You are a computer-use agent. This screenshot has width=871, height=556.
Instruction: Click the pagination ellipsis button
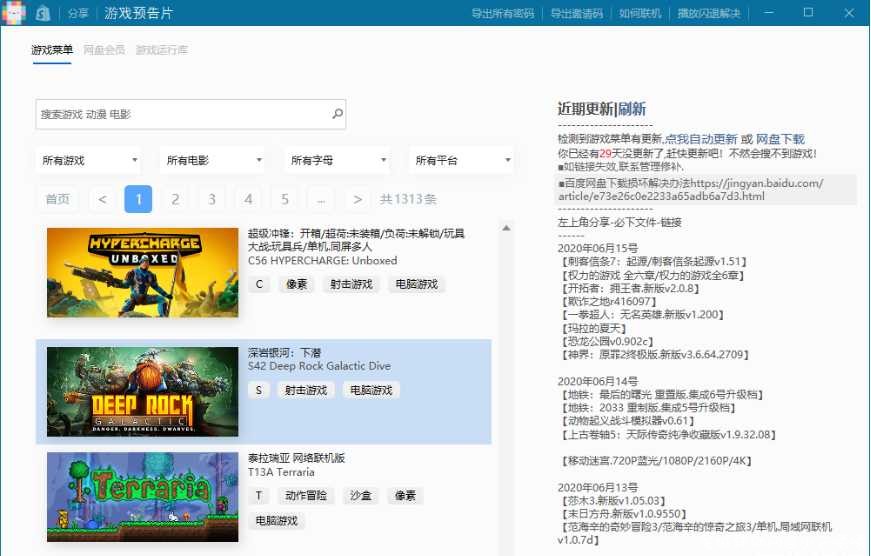(x=321, y=199)
